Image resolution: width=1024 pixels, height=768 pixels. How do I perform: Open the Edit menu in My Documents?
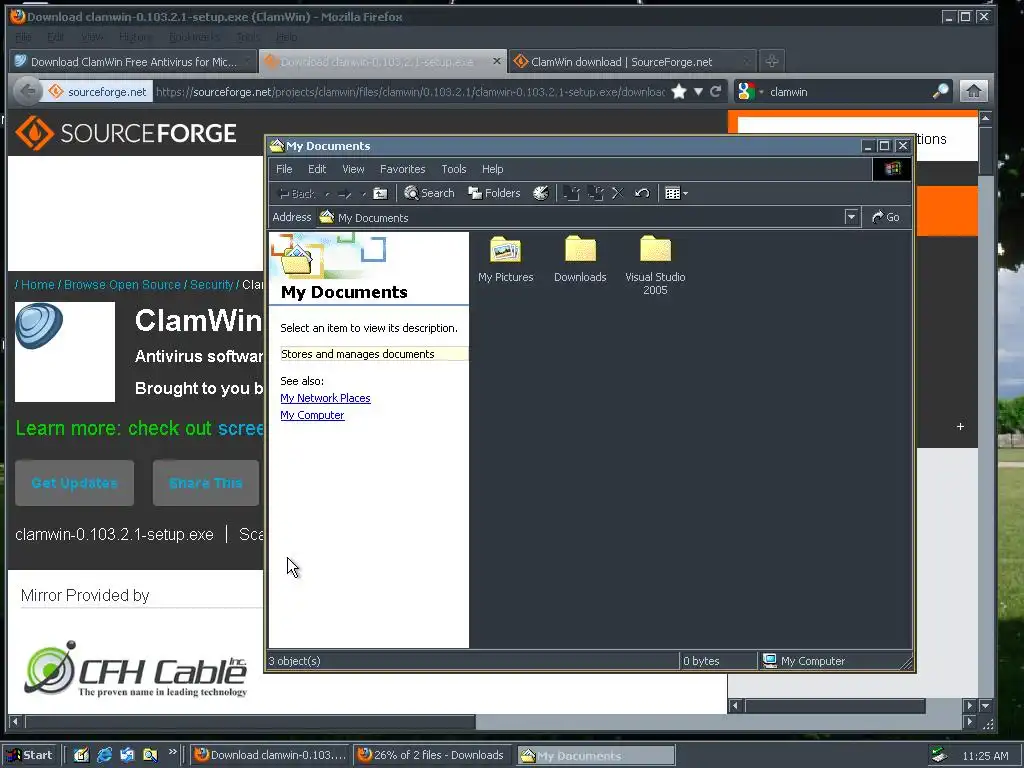(317, 169)
